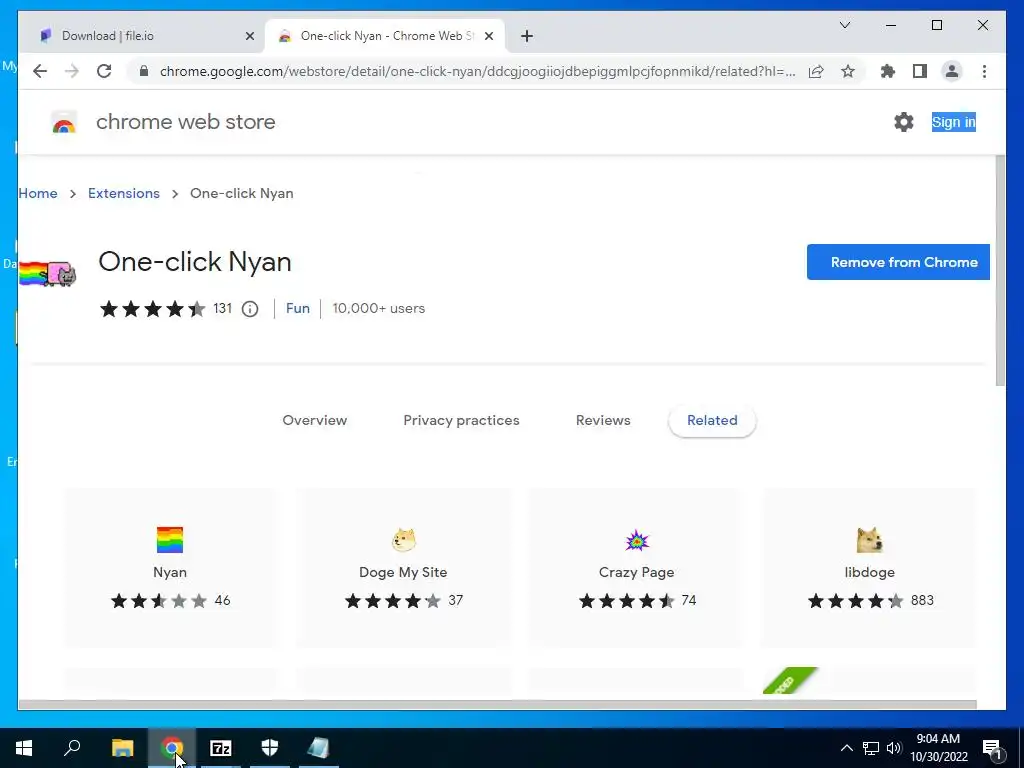Open the libdoge card title
The image size is (1024, 768).
(869, 572)
